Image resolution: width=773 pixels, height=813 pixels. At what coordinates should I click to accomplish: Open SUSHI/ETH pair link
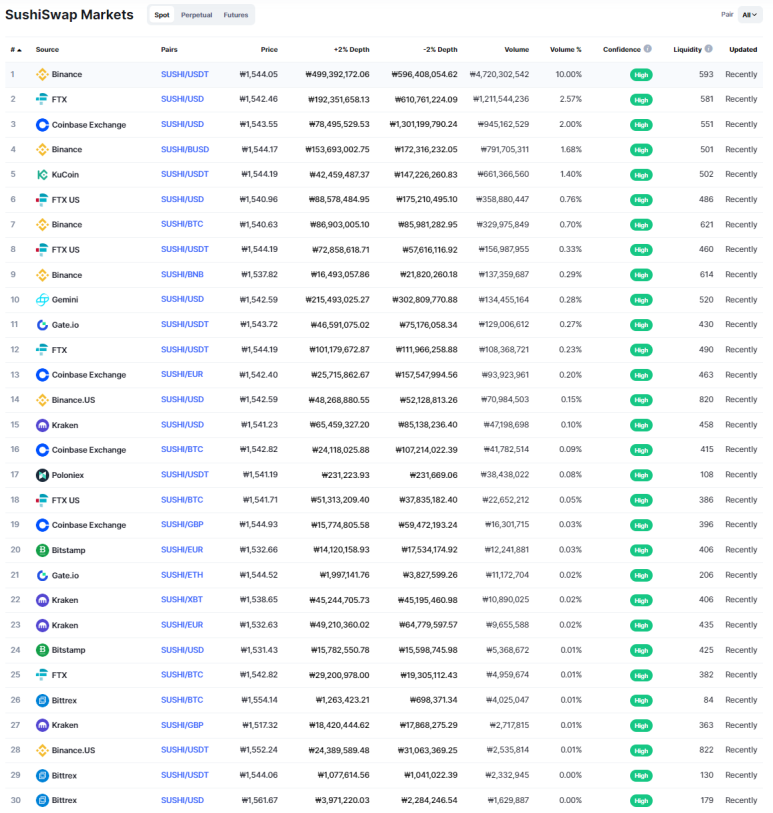point(182,576)
